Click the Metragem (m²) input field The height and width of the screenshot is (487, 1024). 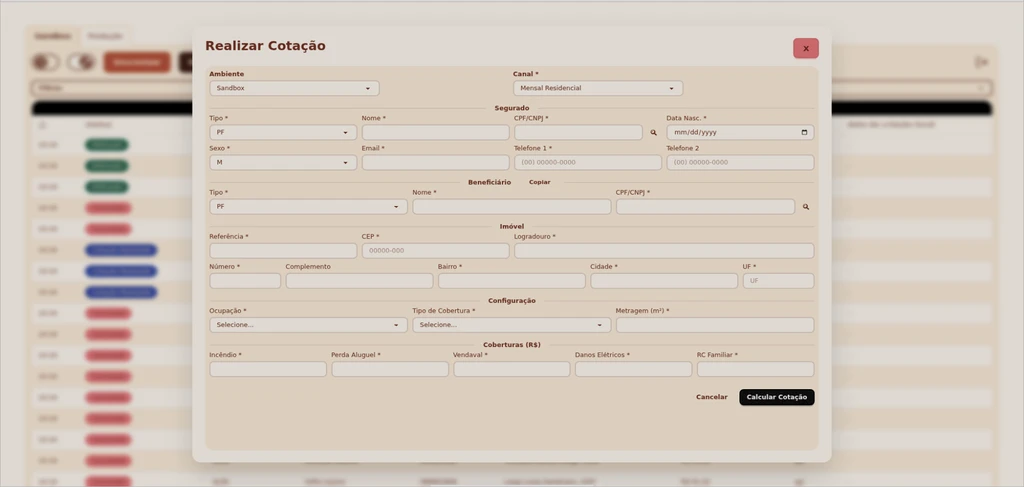pos(715,325)
